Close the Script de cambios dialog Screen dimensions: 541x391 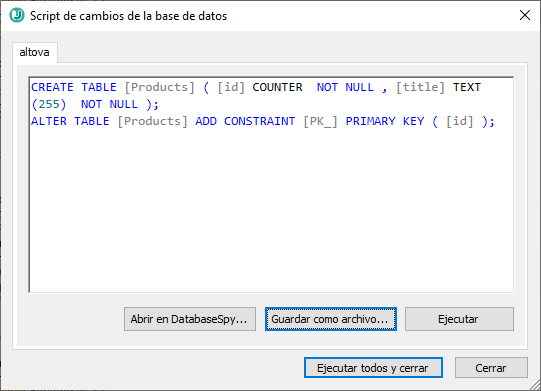click(x=525, y=15)
